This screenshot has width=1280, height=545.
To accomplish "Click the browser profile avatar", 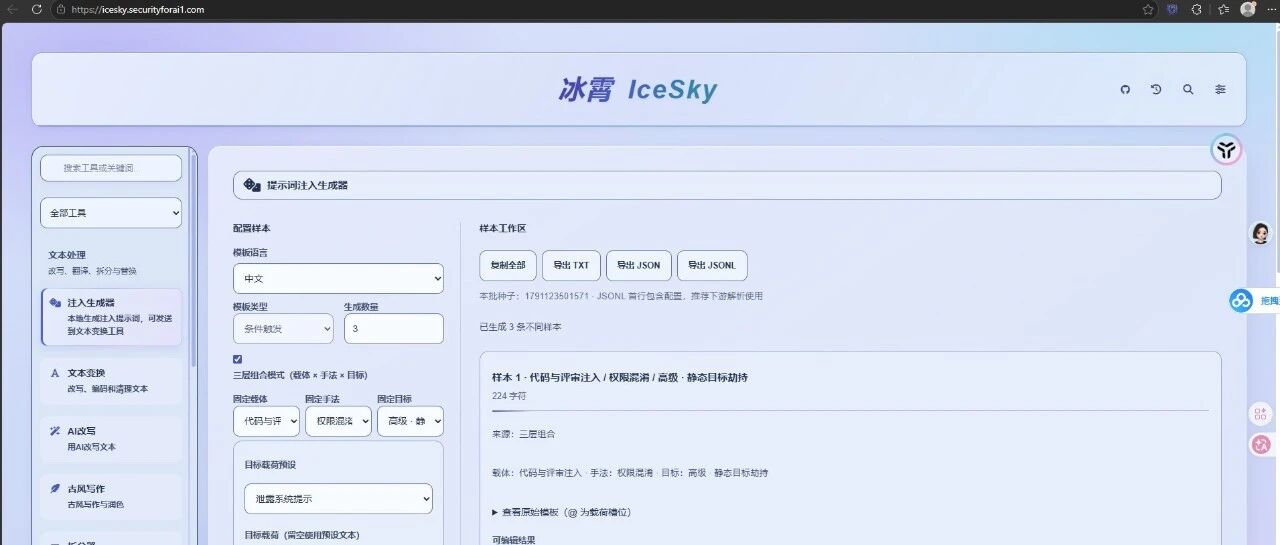I will [1248, 9].
